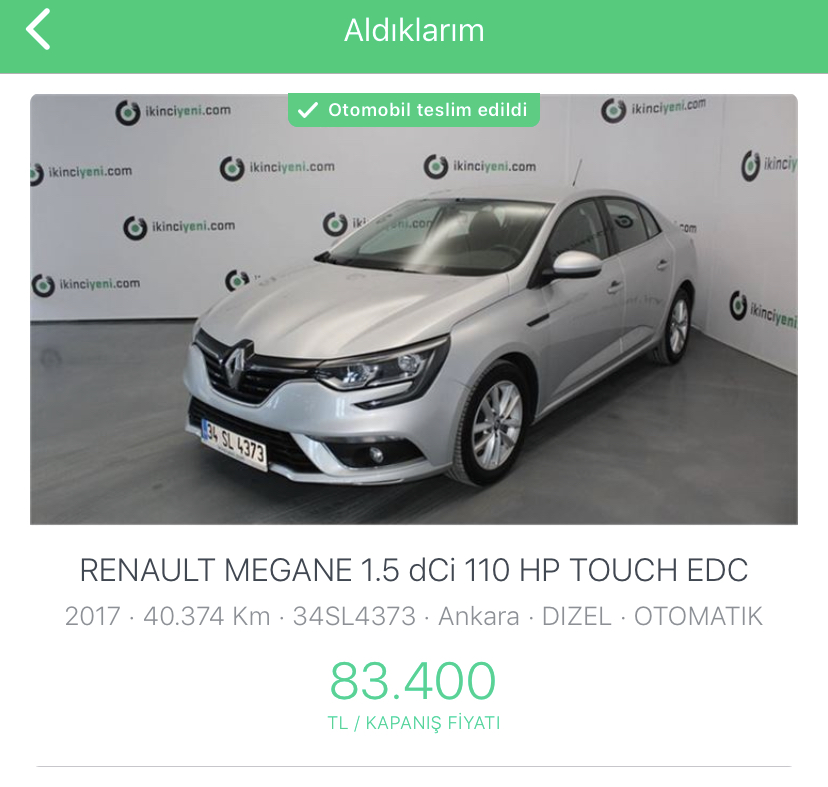
Task: Tap the ikinciyeni.com logo above windshield center
Action: (x=479, y=166)
